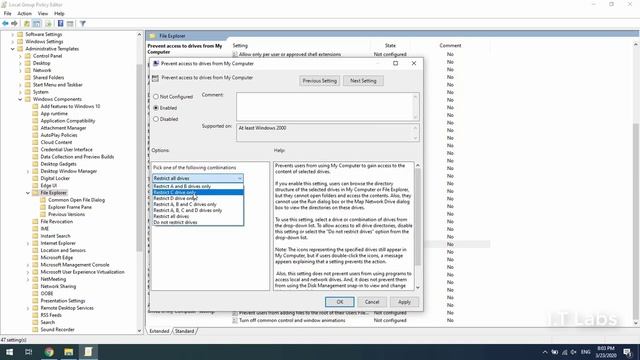Select Common Open File Dialog tree item
The image size is (640, 360).
point(76,200)
